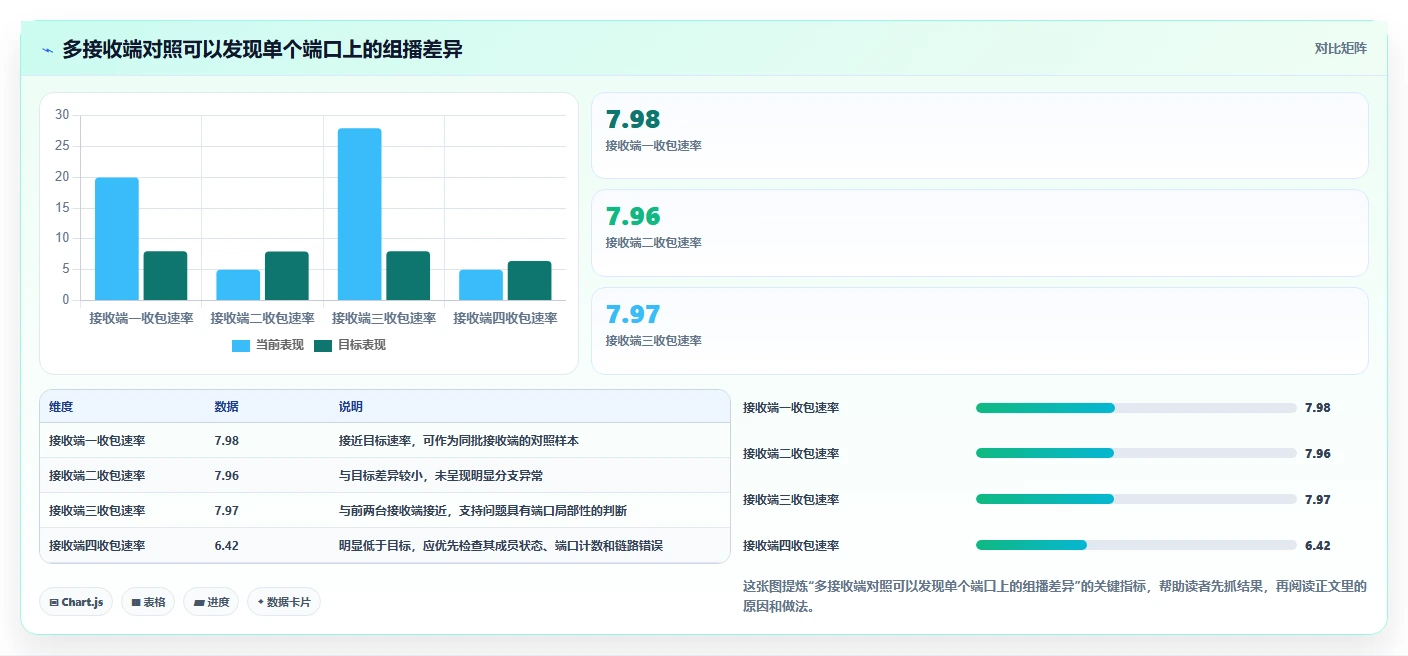Viewport: 1408px width, 656px height.
Task: Click the 7.97 value in the table
Action: pyautogui.click(x=226, y=511)
